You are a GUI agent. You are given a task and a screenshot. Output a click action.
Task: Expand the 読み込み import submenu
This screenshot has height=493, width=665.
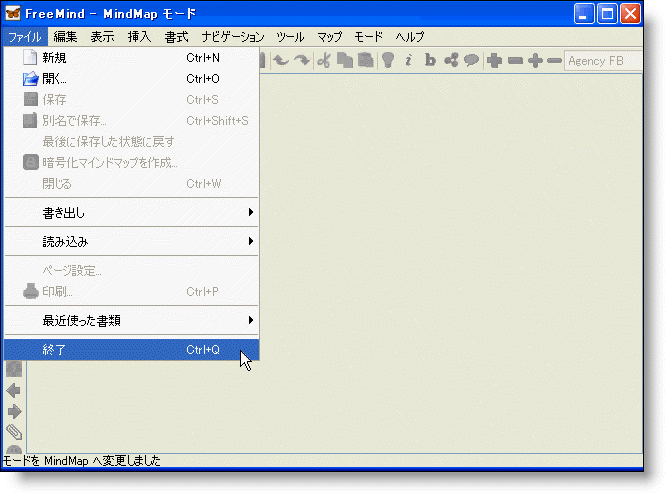click(131, 241)
